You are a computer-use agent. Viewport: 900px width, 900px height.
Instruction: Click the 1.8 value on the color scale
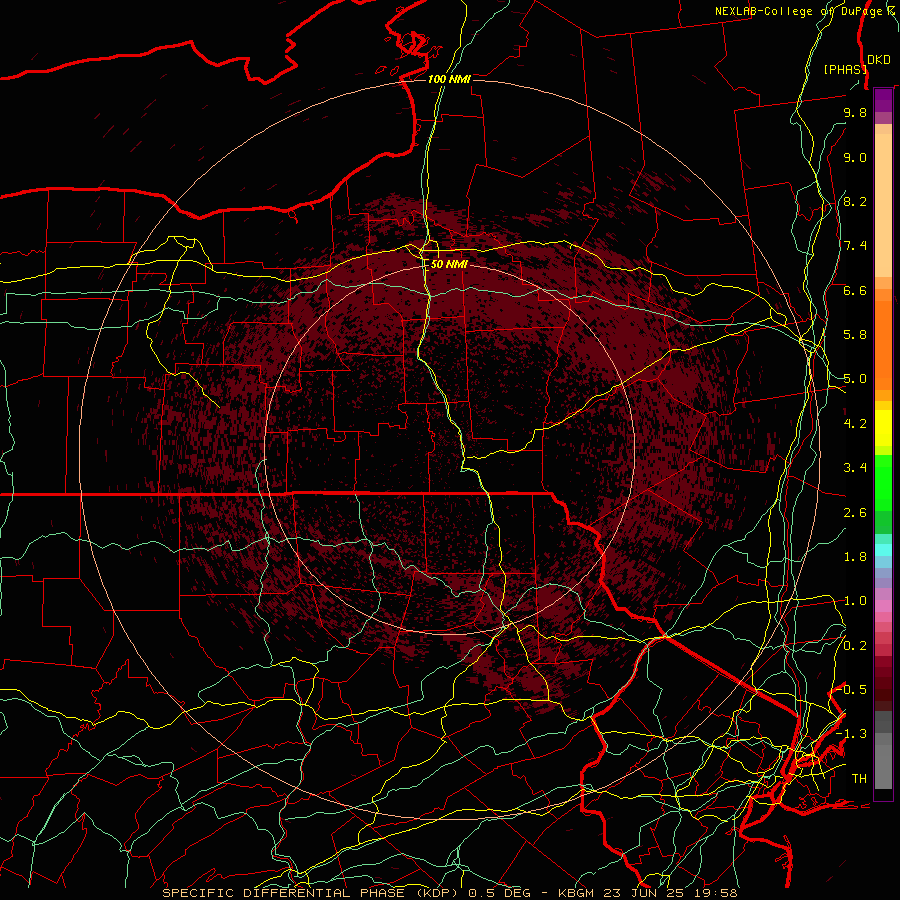855,557
